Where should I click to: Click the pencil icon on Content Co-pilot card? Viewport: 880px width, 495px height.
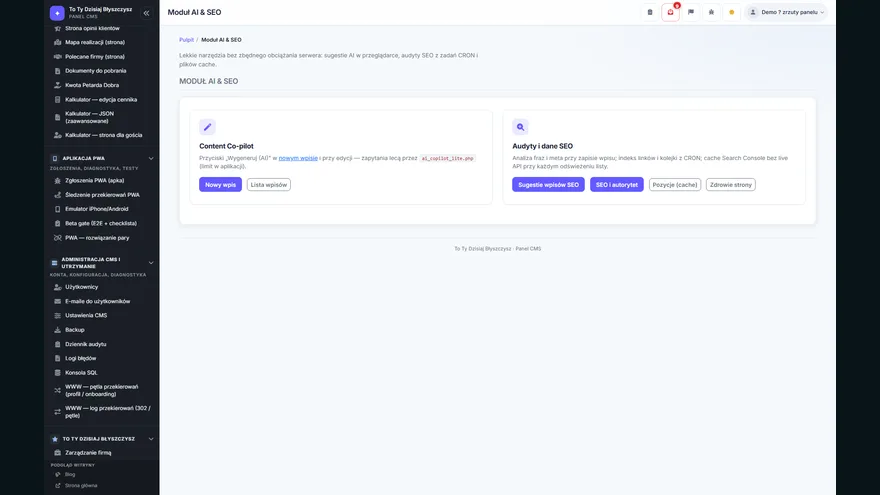tap(207, 127)
